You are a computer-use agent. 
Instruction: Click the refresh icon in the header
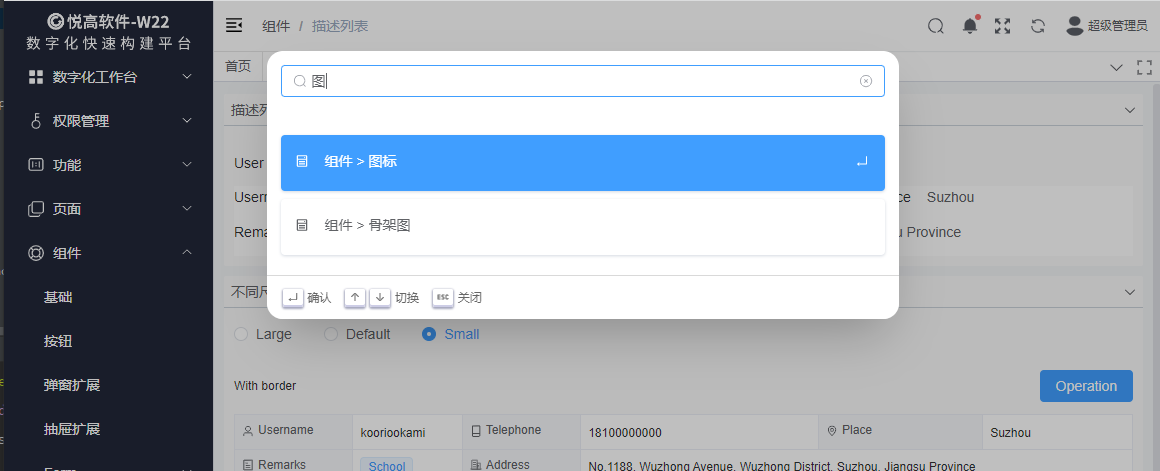tap(1038, 26)
